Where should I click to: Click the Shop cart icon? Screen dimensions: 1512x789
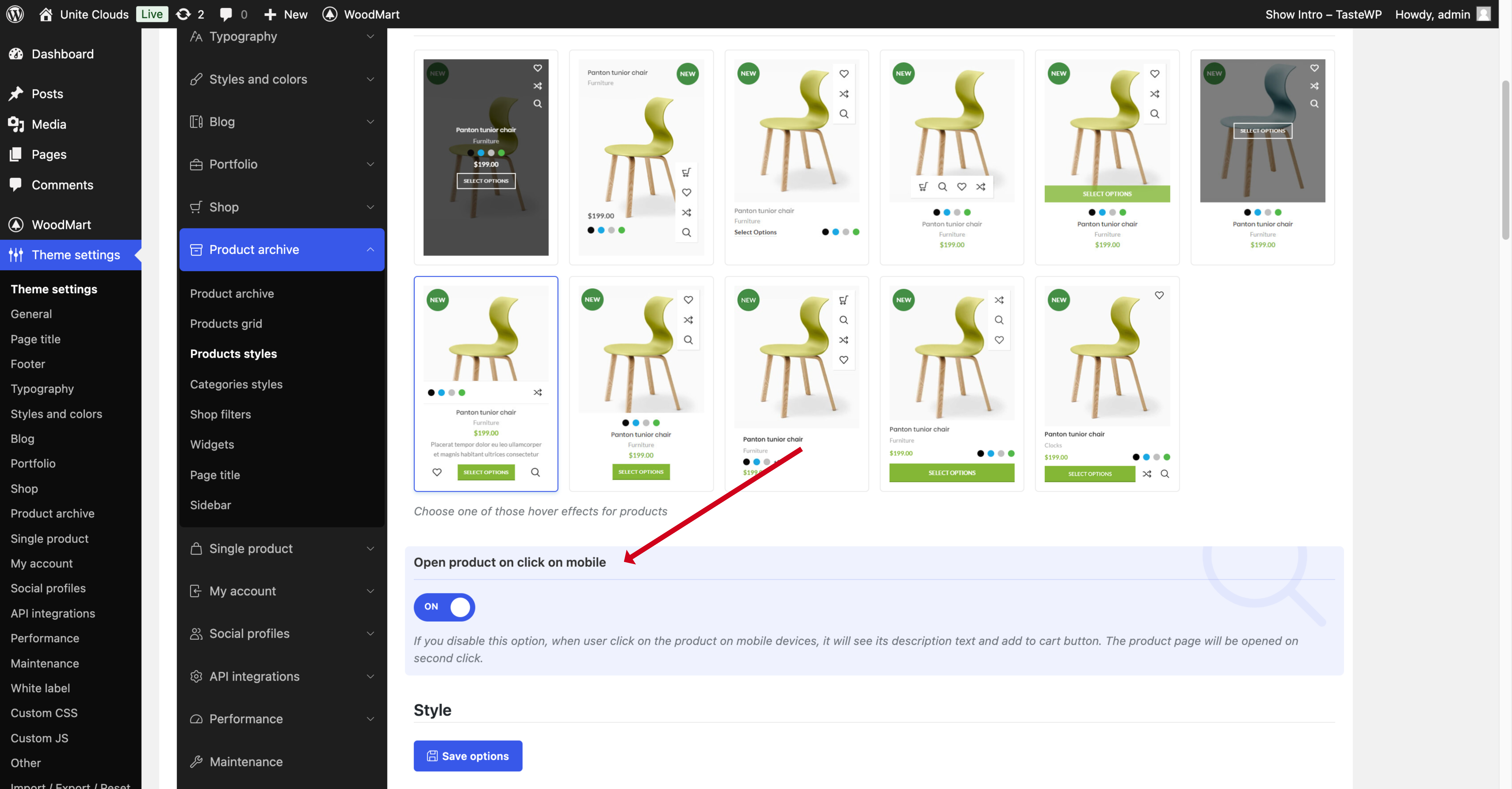pos(196,207)
